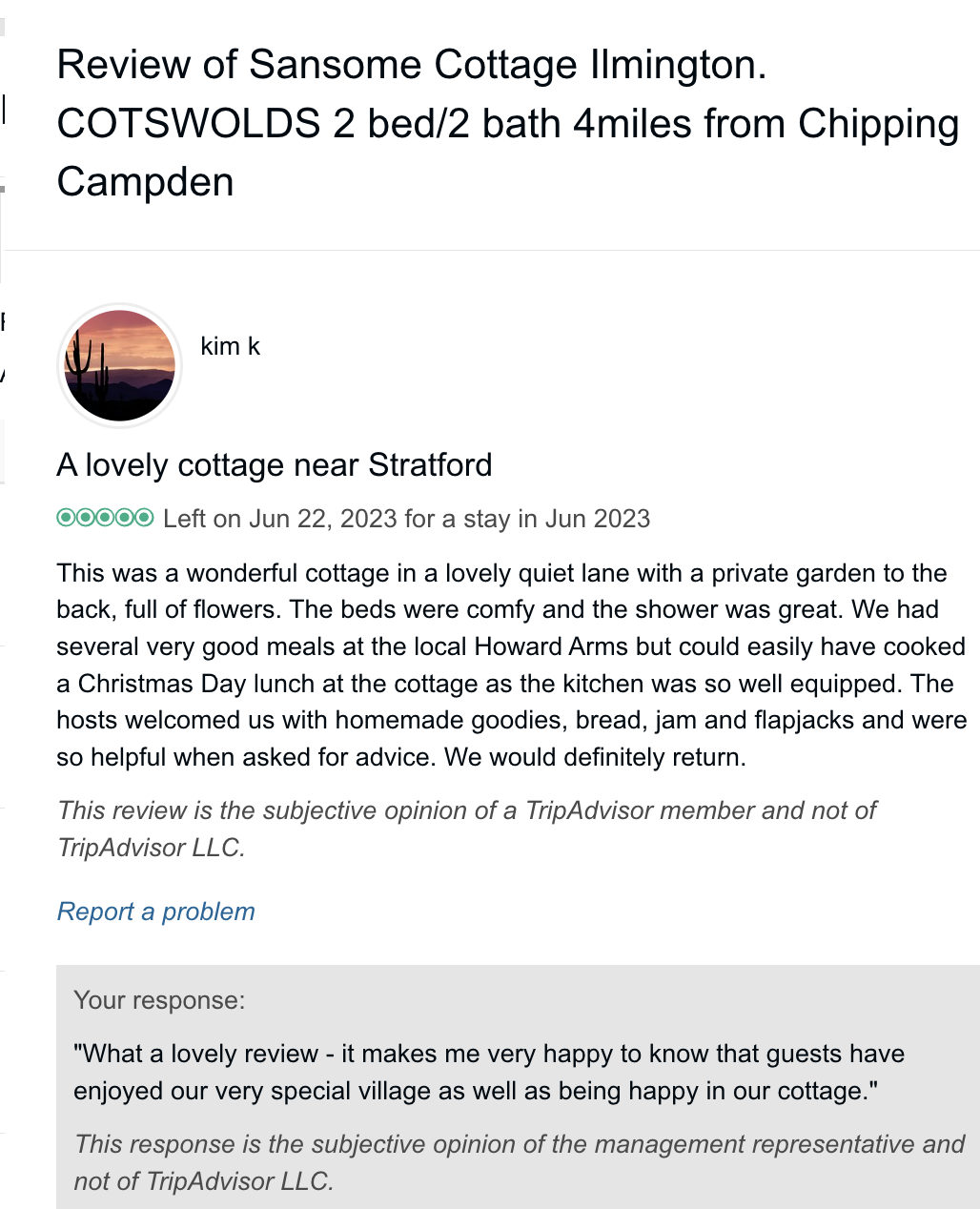Click the management response disclaimer text

pyautogui.click(x=520, y=1162)
